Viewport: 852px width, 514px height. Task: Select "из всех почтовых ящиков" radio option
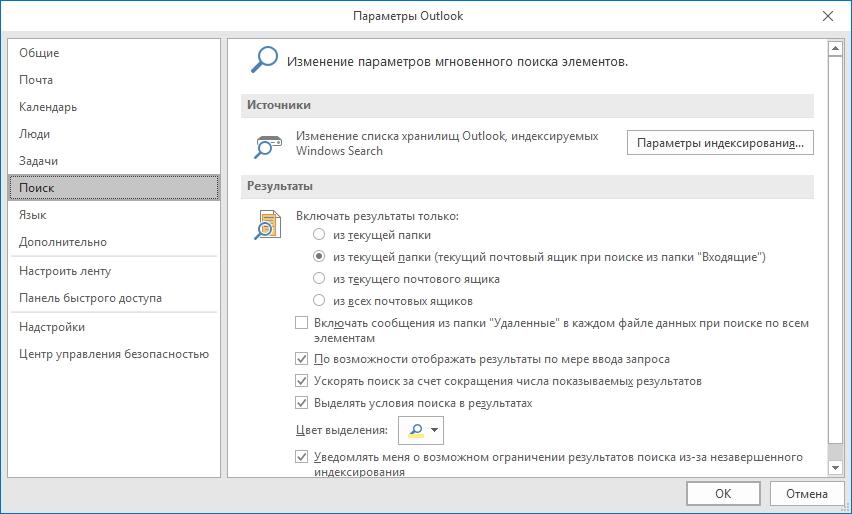point(319,300)
